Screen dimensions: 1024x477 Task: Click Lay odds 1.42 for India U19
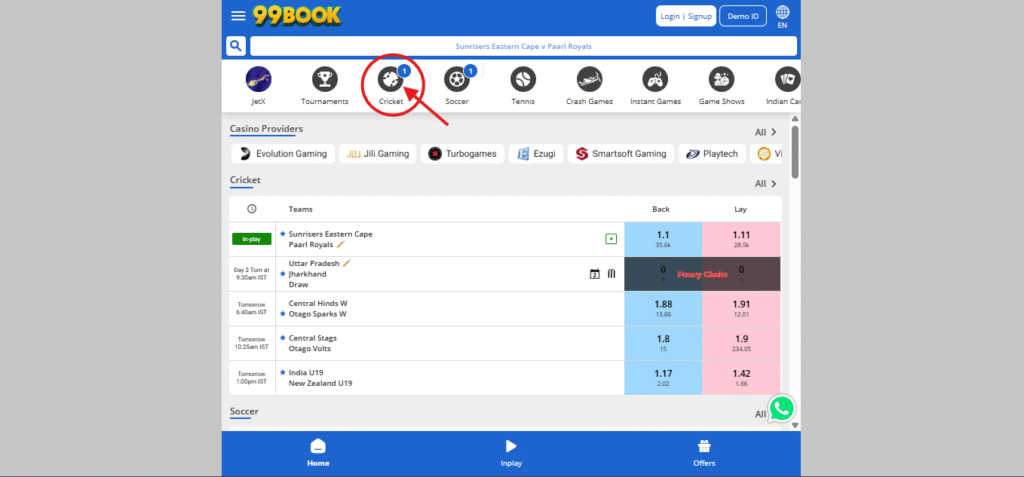tap(741, 378)
